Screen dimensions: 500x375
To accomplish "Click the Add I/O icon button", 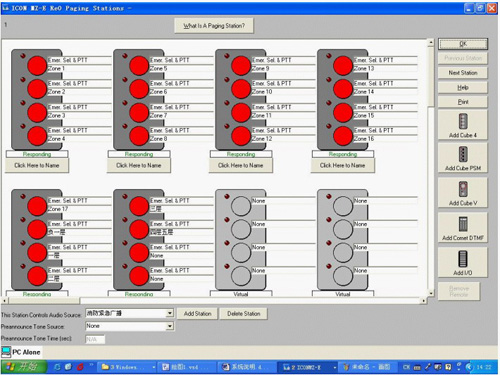I will point(463,263).
